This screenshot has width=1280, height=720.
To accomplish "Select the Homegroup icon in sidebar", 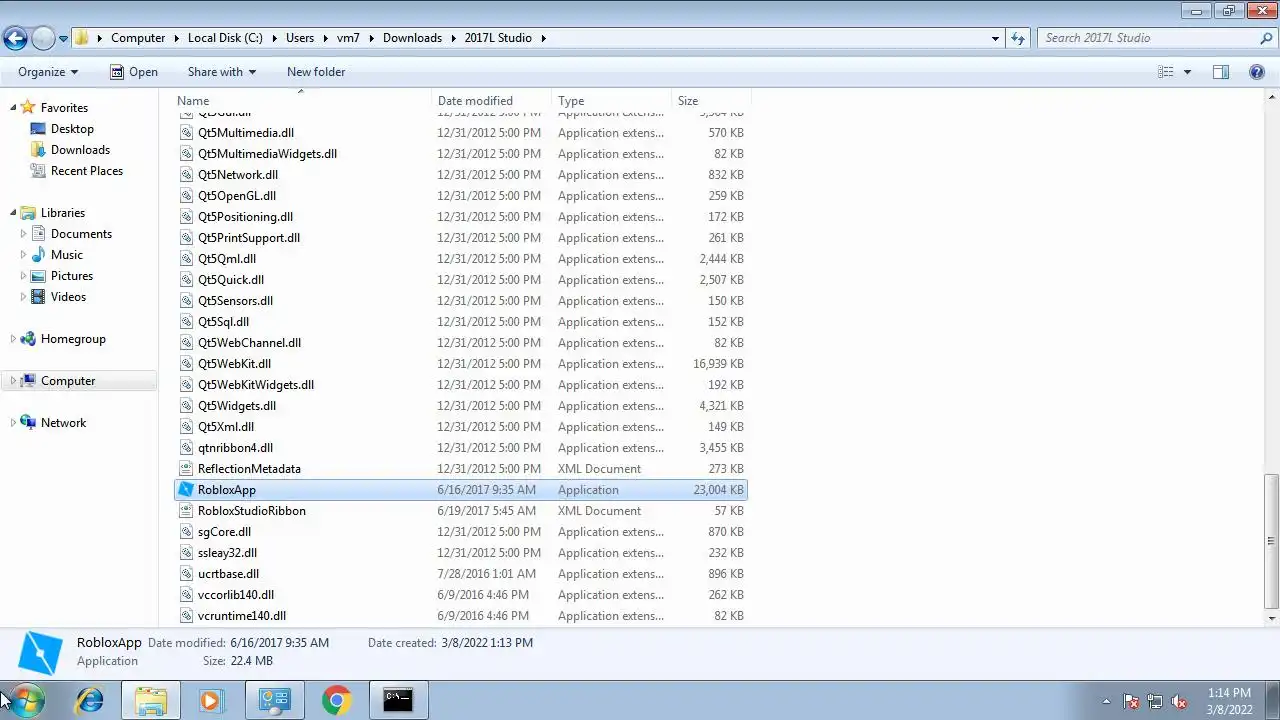I will pyautogui.click(x=28, y=339).
